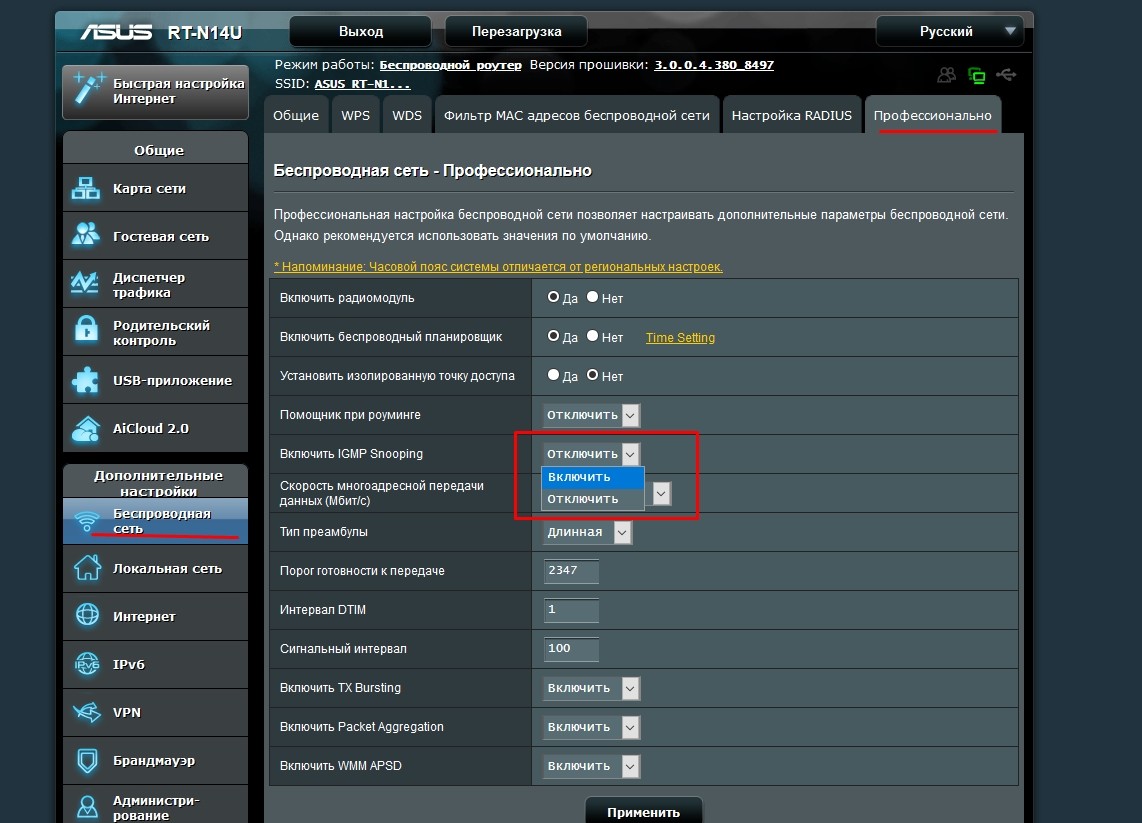Open Network Map via its icon
The image size is (1142, 823).
pos(86,188)
